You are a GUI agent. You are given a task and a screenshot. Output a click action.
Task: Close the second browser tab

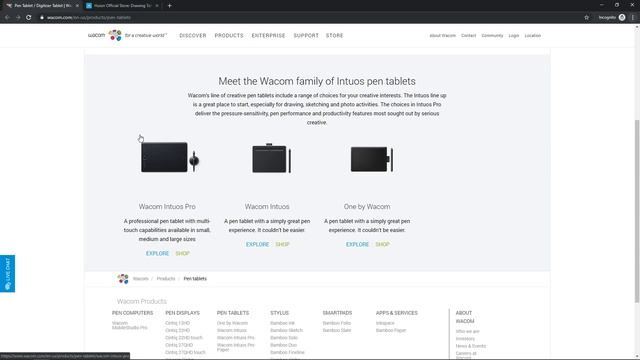point(157,6)
